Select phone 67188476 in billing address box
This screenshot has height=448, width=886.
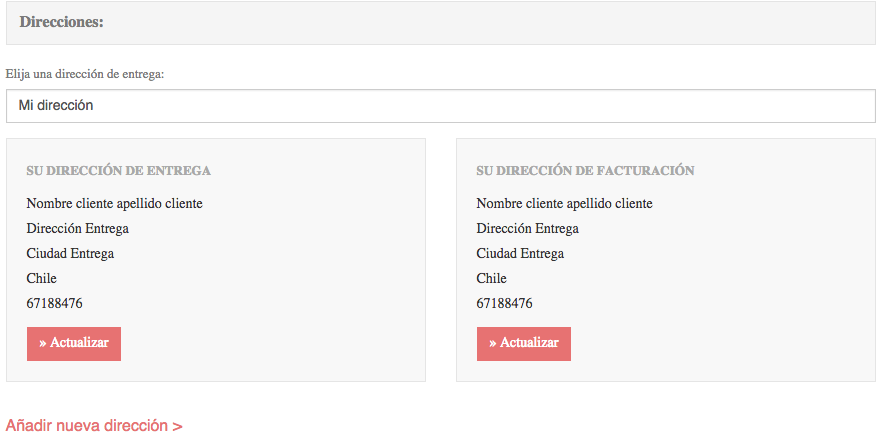pos(505,303)
